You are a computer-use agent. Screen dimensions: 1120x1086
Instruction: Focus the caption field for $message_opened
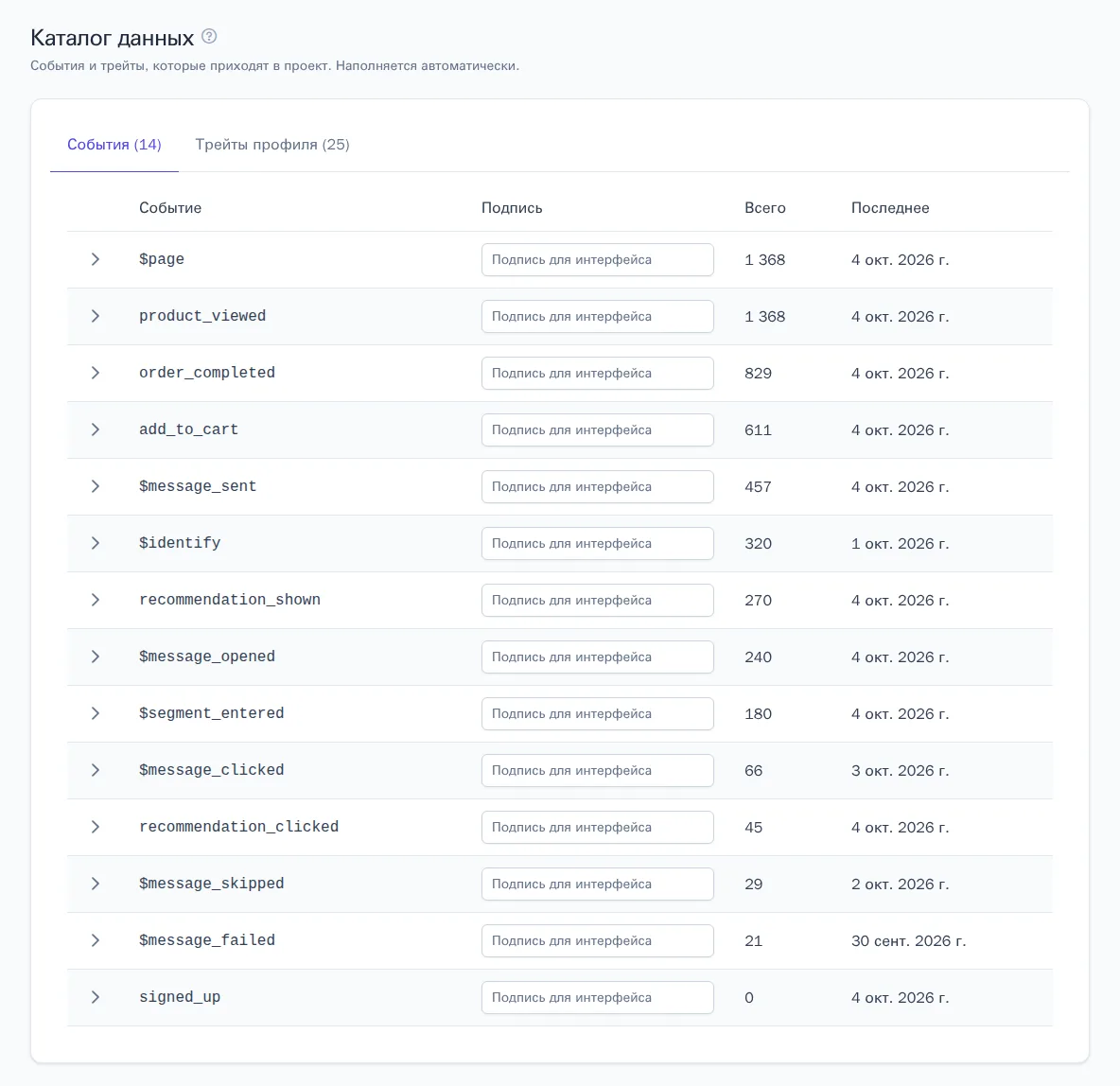[x=597, y=657]
